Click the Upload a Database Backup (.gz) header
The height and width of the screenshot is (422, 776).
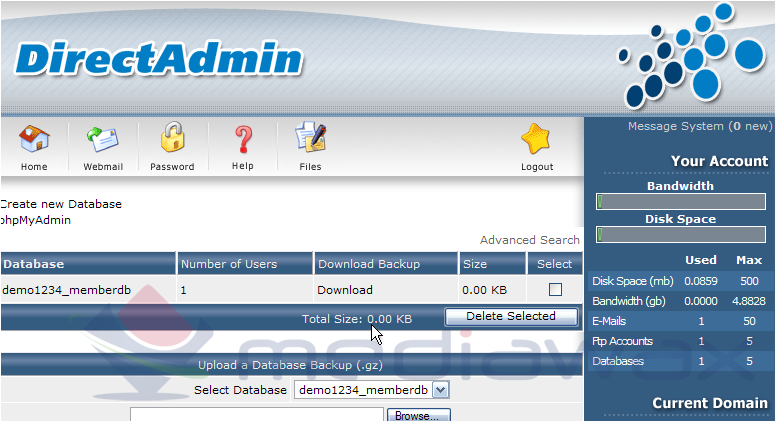point(291,365)
